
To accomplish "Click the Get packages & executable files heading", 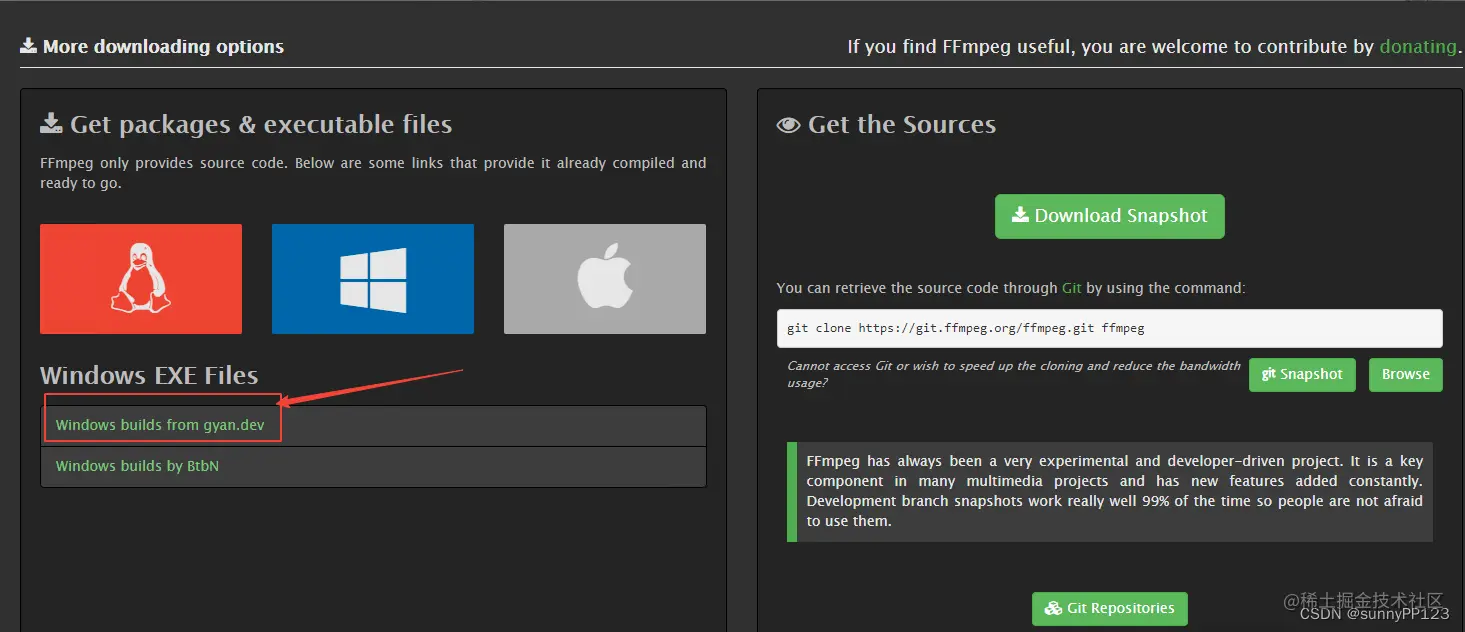I will [x=246, y=124].
